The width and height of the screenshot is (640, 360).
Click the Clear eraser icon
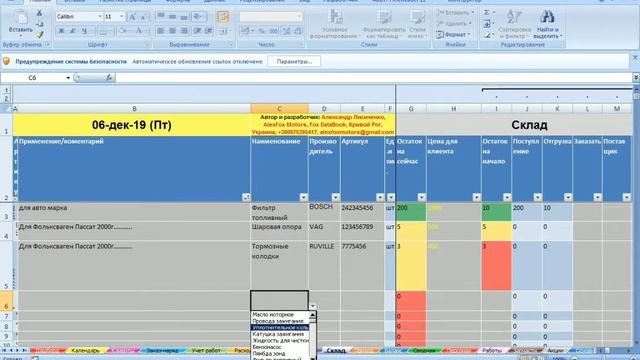click(487, 35)
